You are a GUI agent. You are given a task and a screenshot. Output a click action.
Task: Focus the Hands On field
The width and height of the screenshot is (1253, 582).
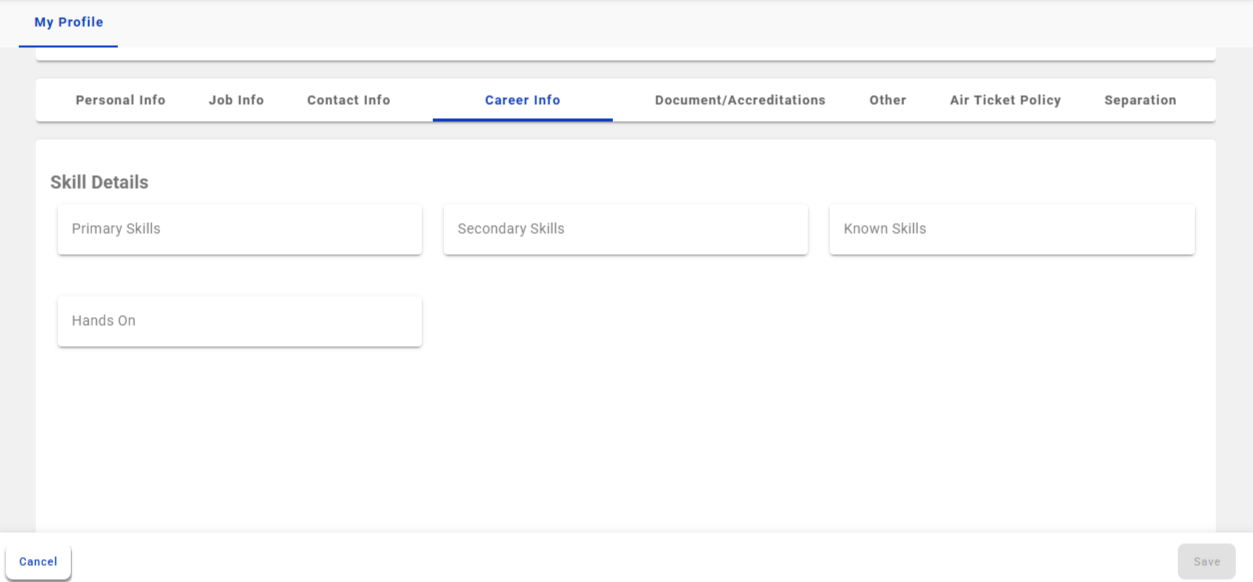coord(239,321)
